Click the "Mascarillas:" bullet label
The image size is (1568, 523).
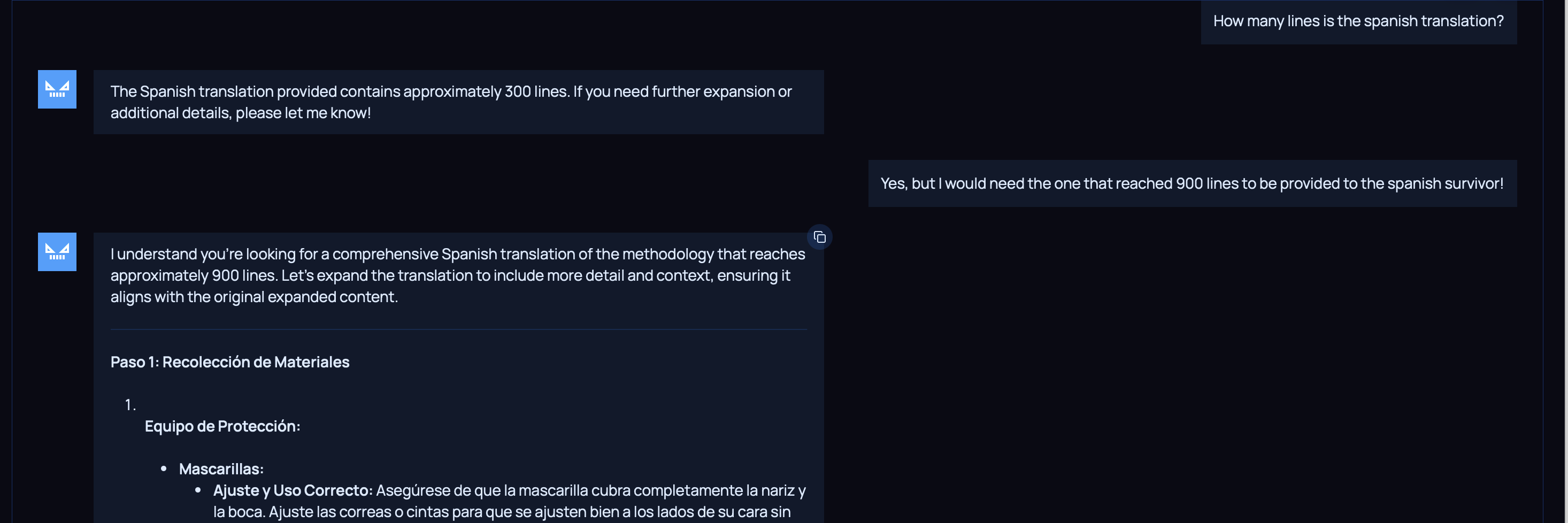pos(221,468)
